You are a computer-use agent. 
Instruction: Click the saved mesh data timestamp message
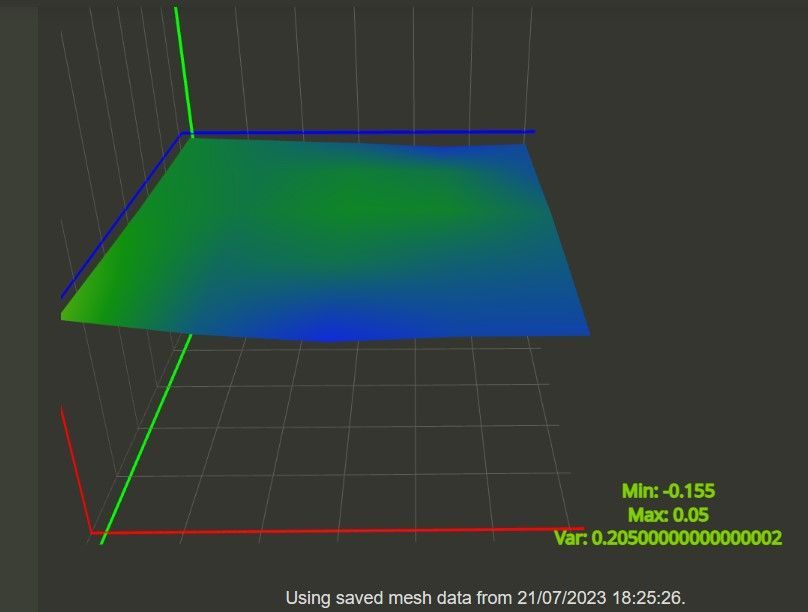pos(485,598)
